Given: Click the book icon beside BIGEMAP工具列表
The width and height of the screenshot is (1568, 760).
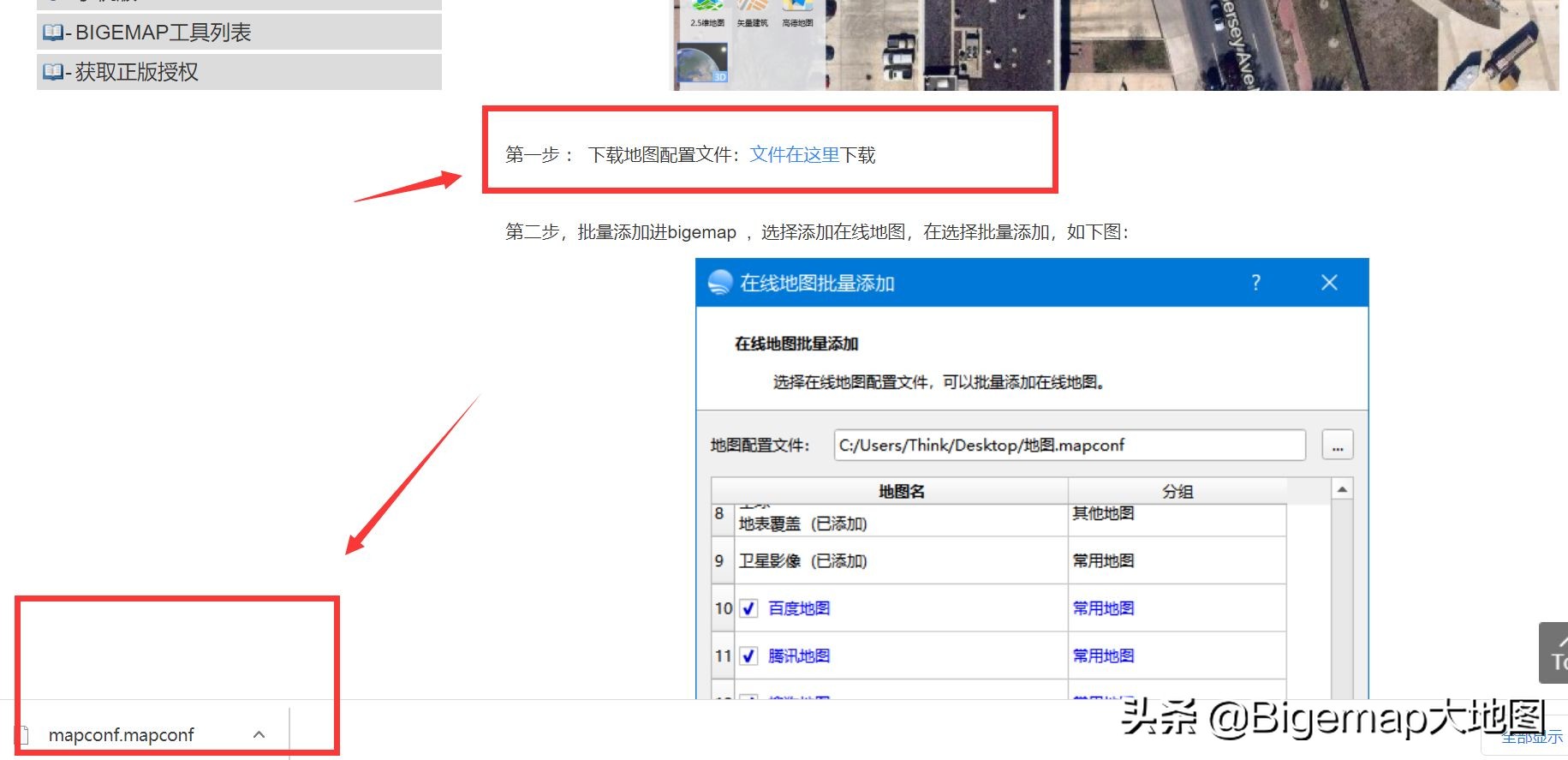Looking at the screenshot, I should (x=53, y=33).
